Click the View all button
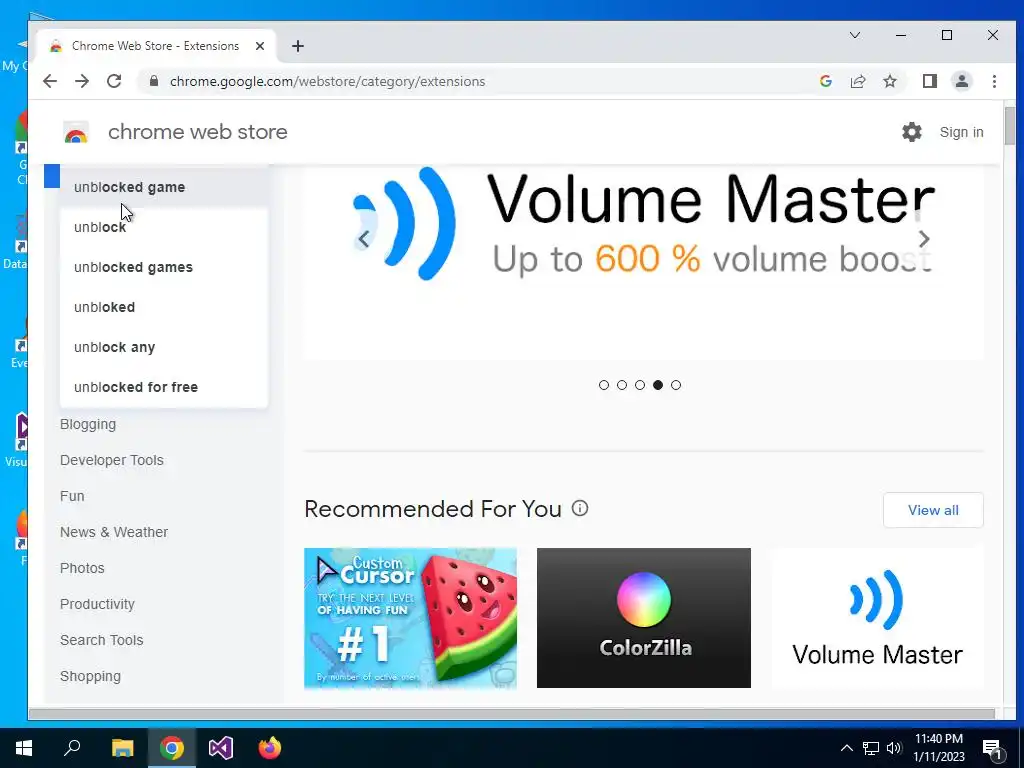Screen dimensions: 1024x768 (x=933, y=510)
